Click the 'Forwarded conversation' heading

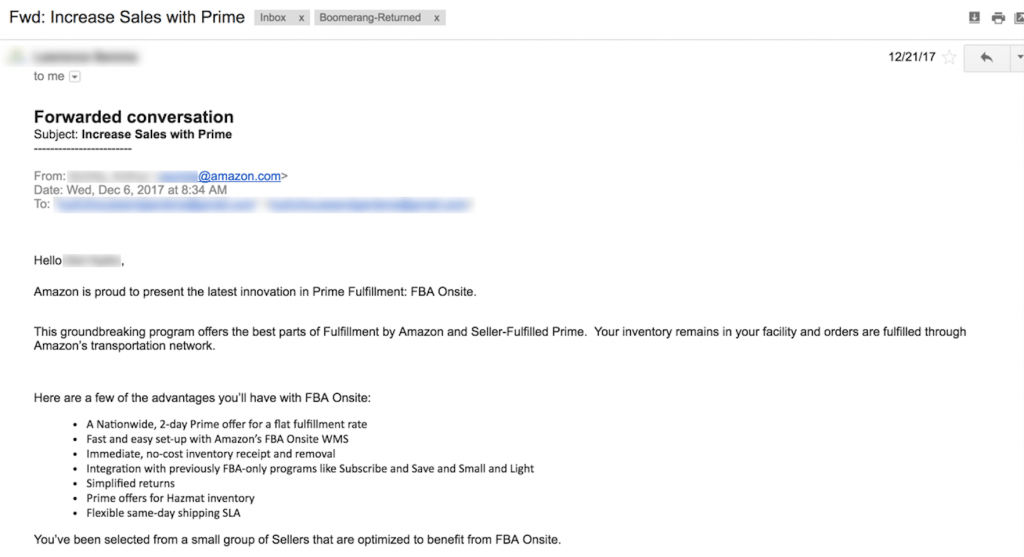[x=134, y=117]
